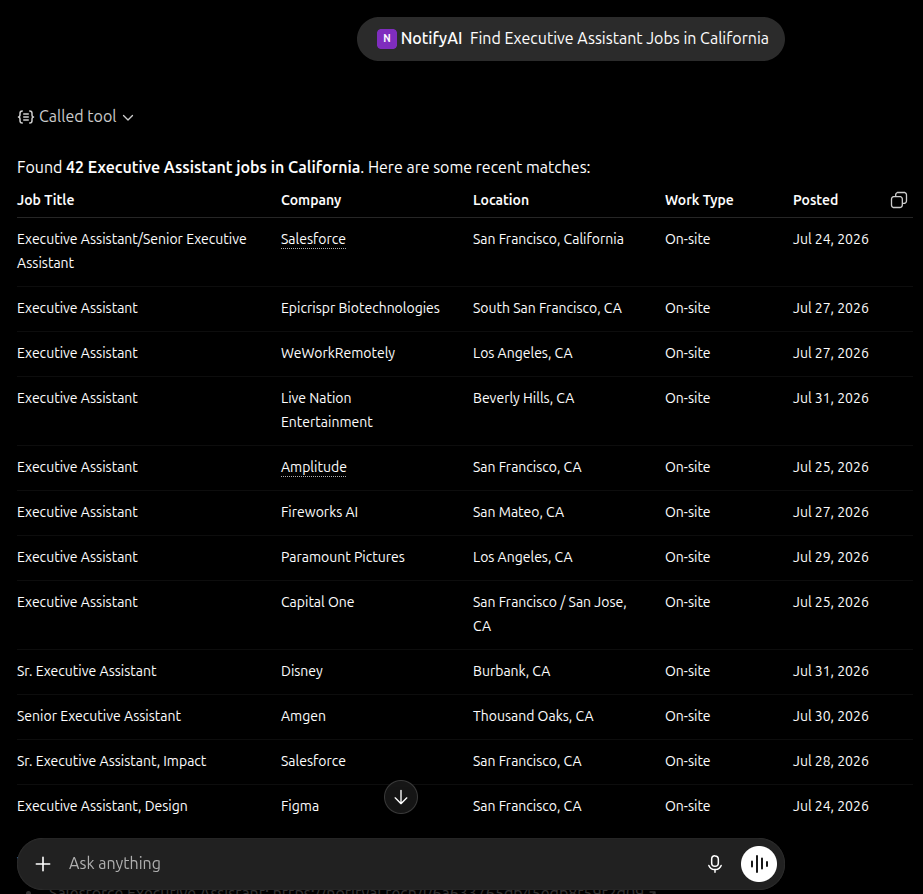Click Executive Assistant title in the Fireworks AI row

[x=77, y=512]
